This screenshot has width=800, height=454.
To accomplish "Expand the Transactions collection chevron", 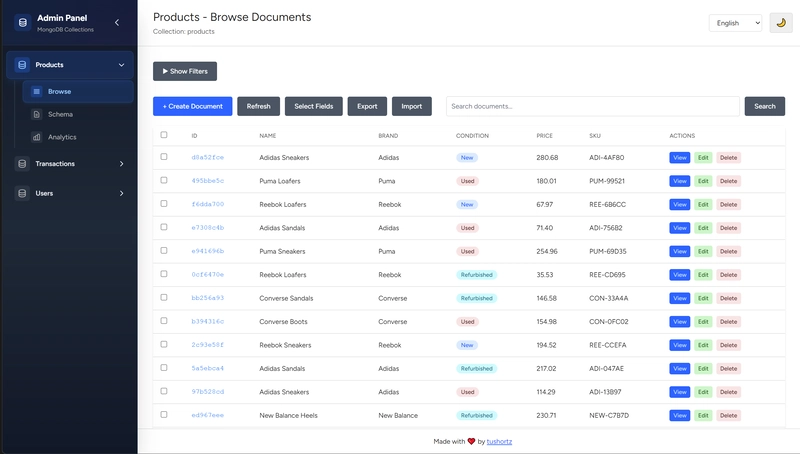I will (x=122, y=164).
